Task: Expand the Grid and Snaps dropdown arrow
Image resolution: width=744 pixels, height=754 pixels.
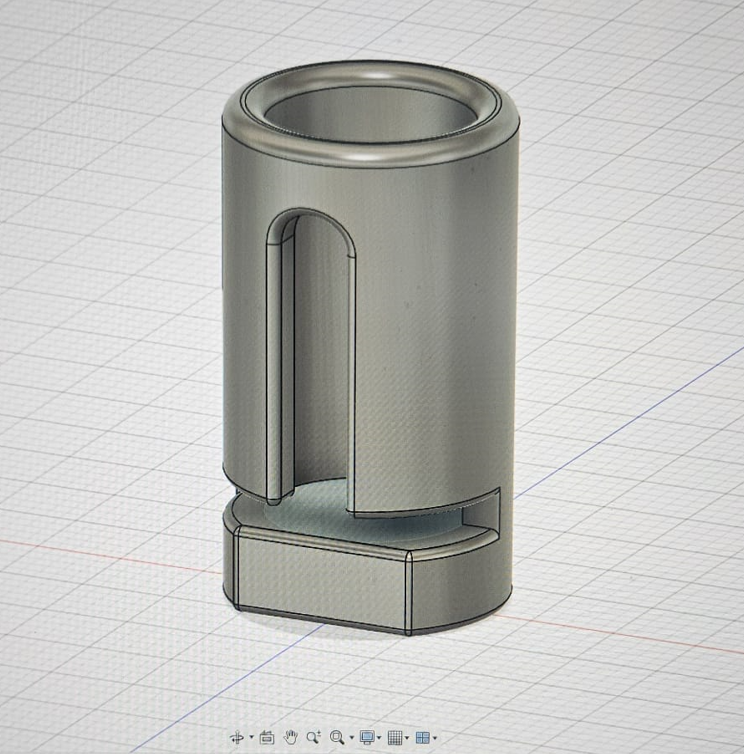Action: click(407, 737)
